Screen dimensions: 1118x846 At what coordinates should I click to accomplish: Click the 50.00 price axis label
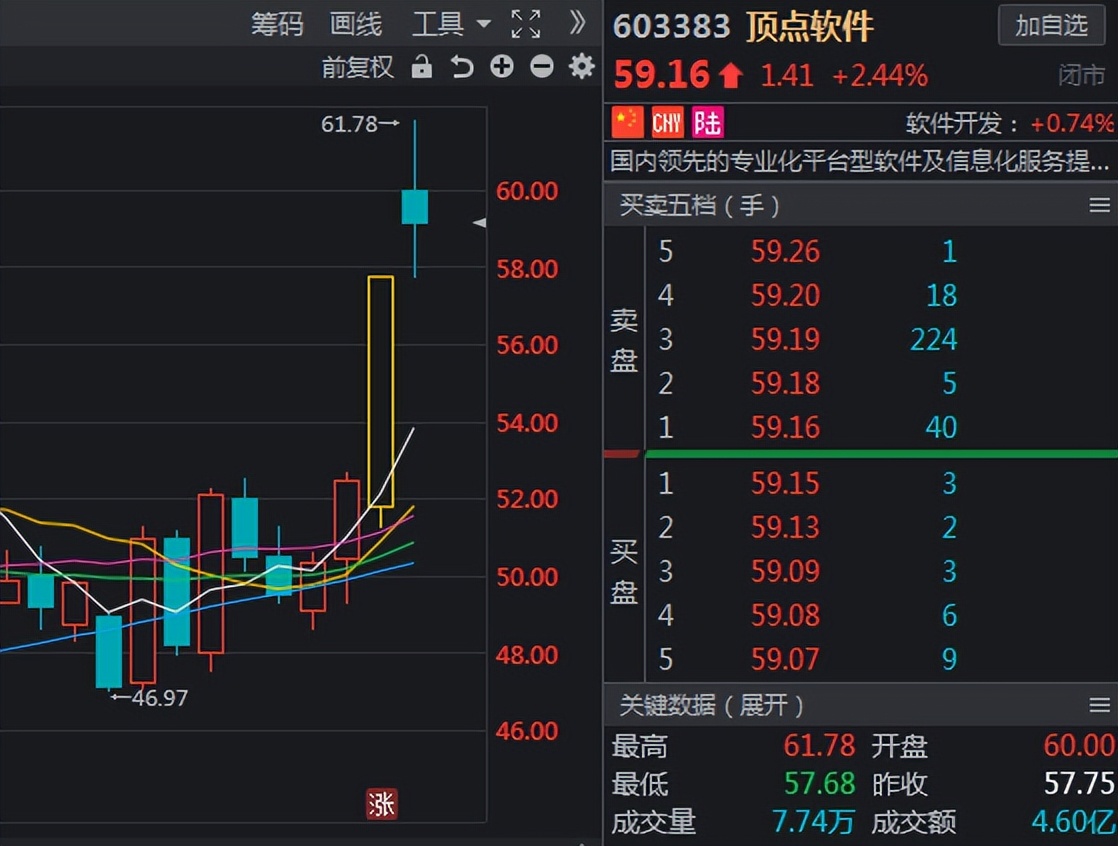[x=527, y=577]
